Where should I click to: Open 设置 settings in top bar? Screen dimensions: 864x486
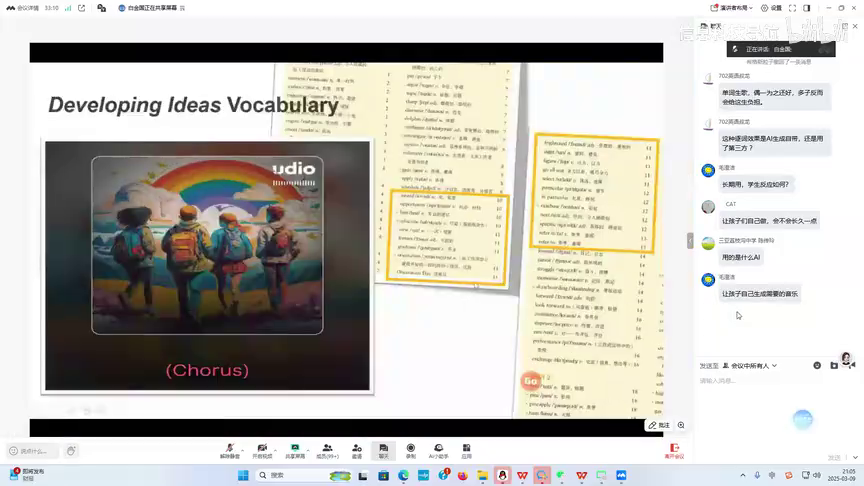point(771,8)
